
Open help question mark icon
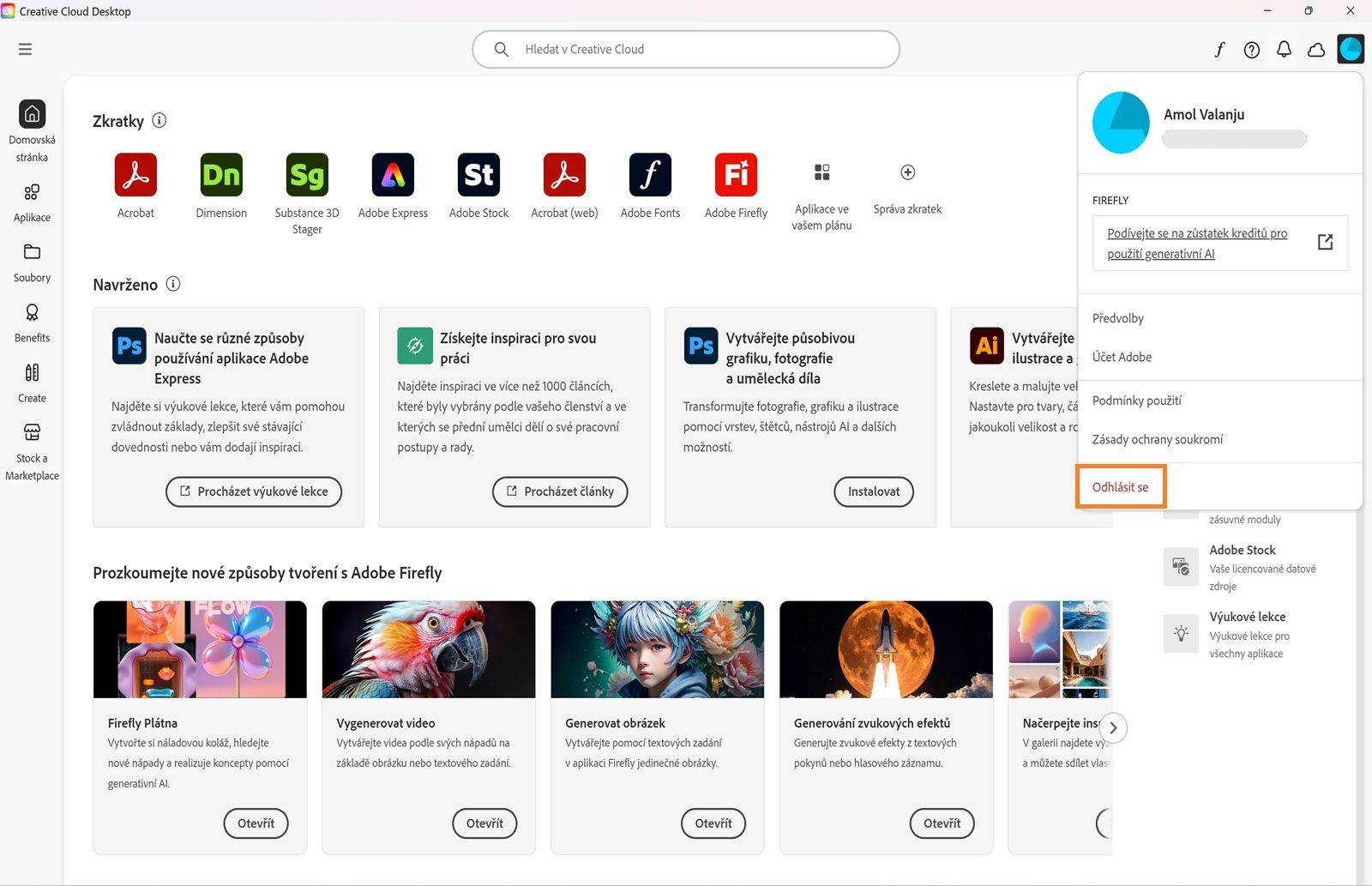click(1252, 50)
